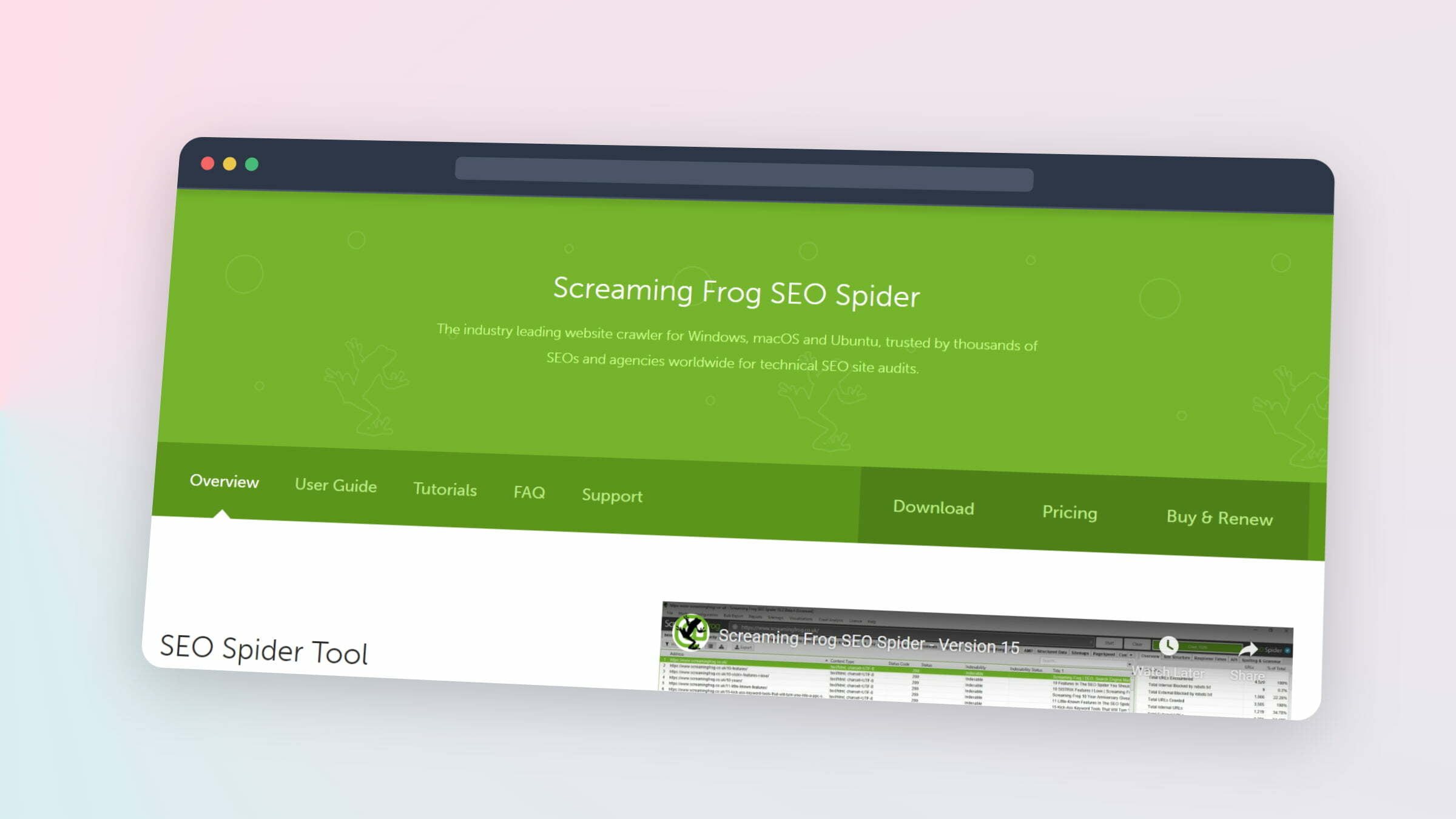Screen dimensions: 1456x819
Task: Click the Tutorials navigation item
Action: point(445,489)
